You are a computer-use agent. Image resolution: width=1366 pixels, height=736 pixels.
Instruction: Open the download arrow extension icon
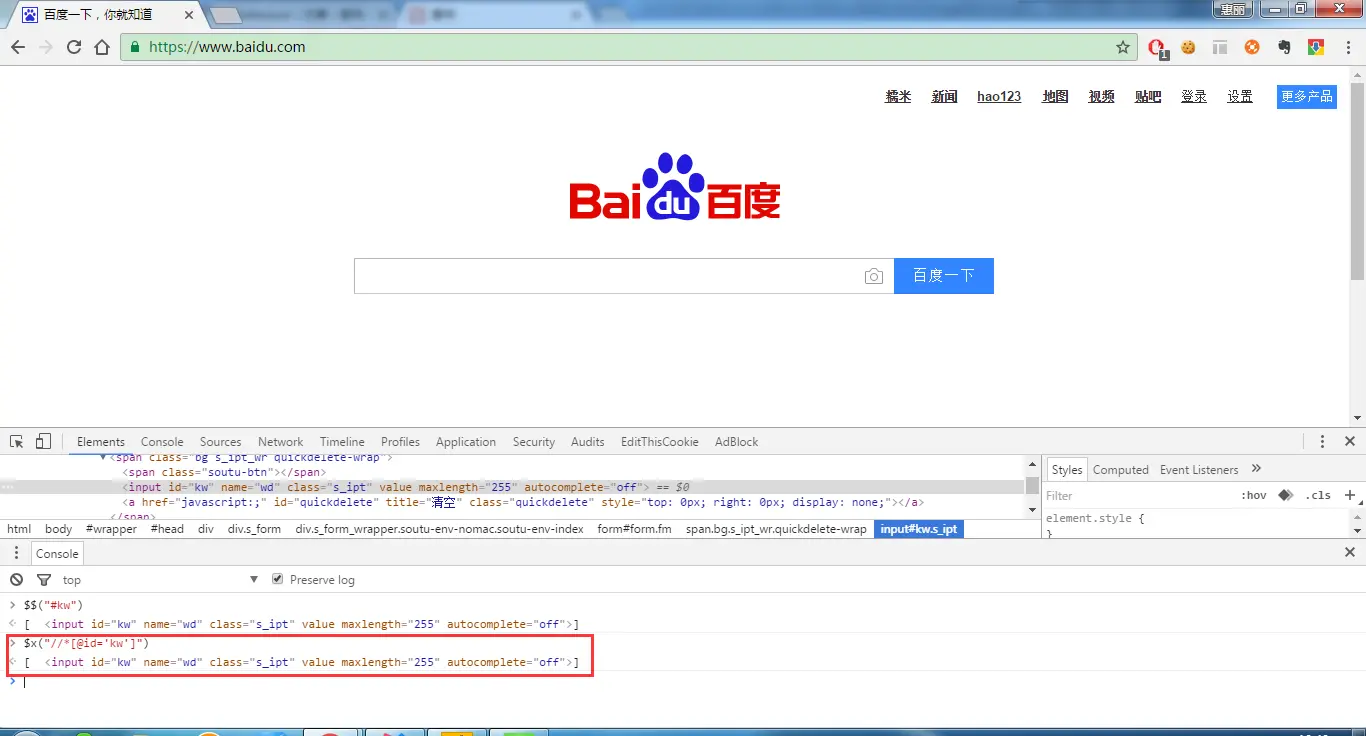click(x=1316, y=47)
